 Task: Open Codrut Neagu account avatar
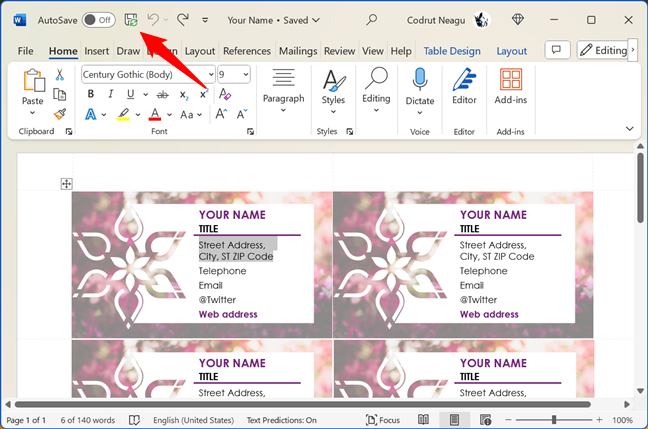point(481,20)
